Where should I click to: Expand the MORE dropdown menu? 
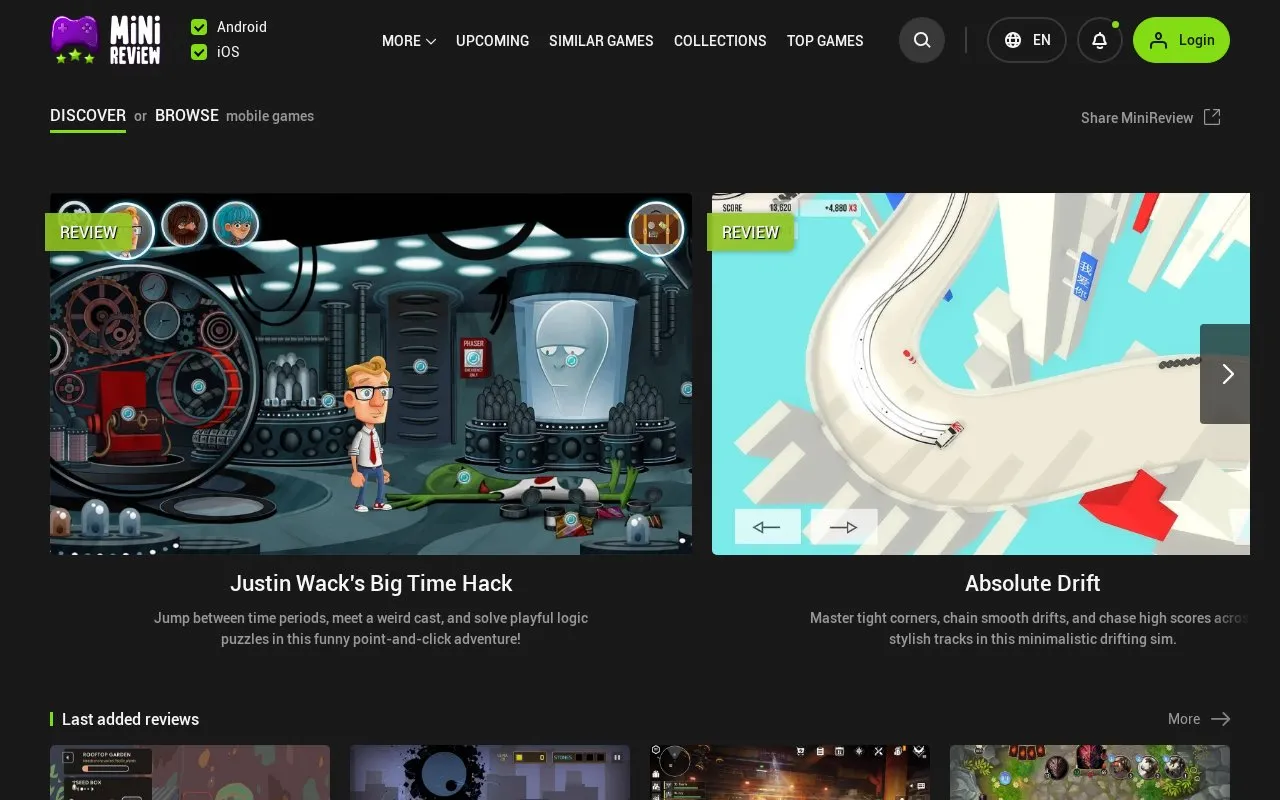click(x=409, y=41)
